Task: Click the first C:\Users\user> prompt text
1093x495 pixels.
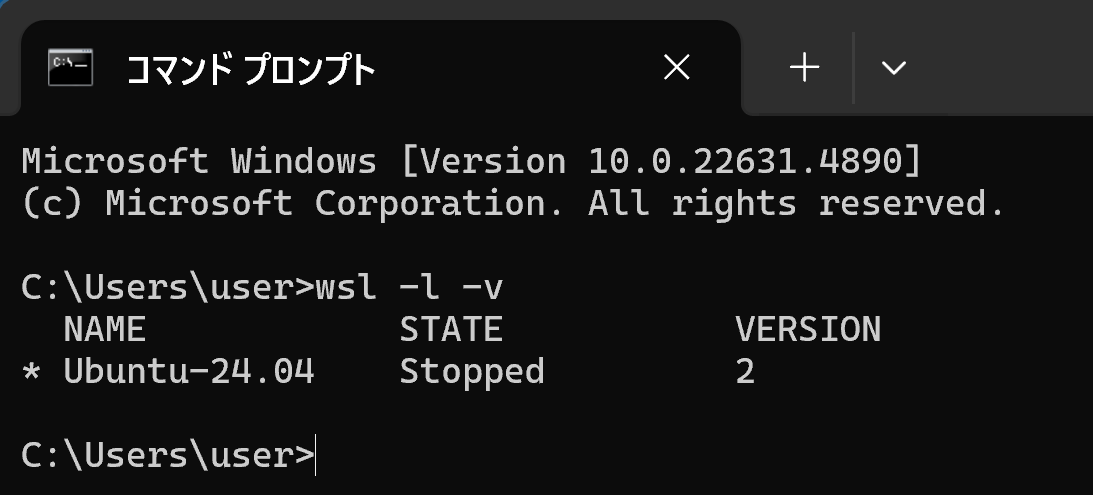Action: click(168, 287)
